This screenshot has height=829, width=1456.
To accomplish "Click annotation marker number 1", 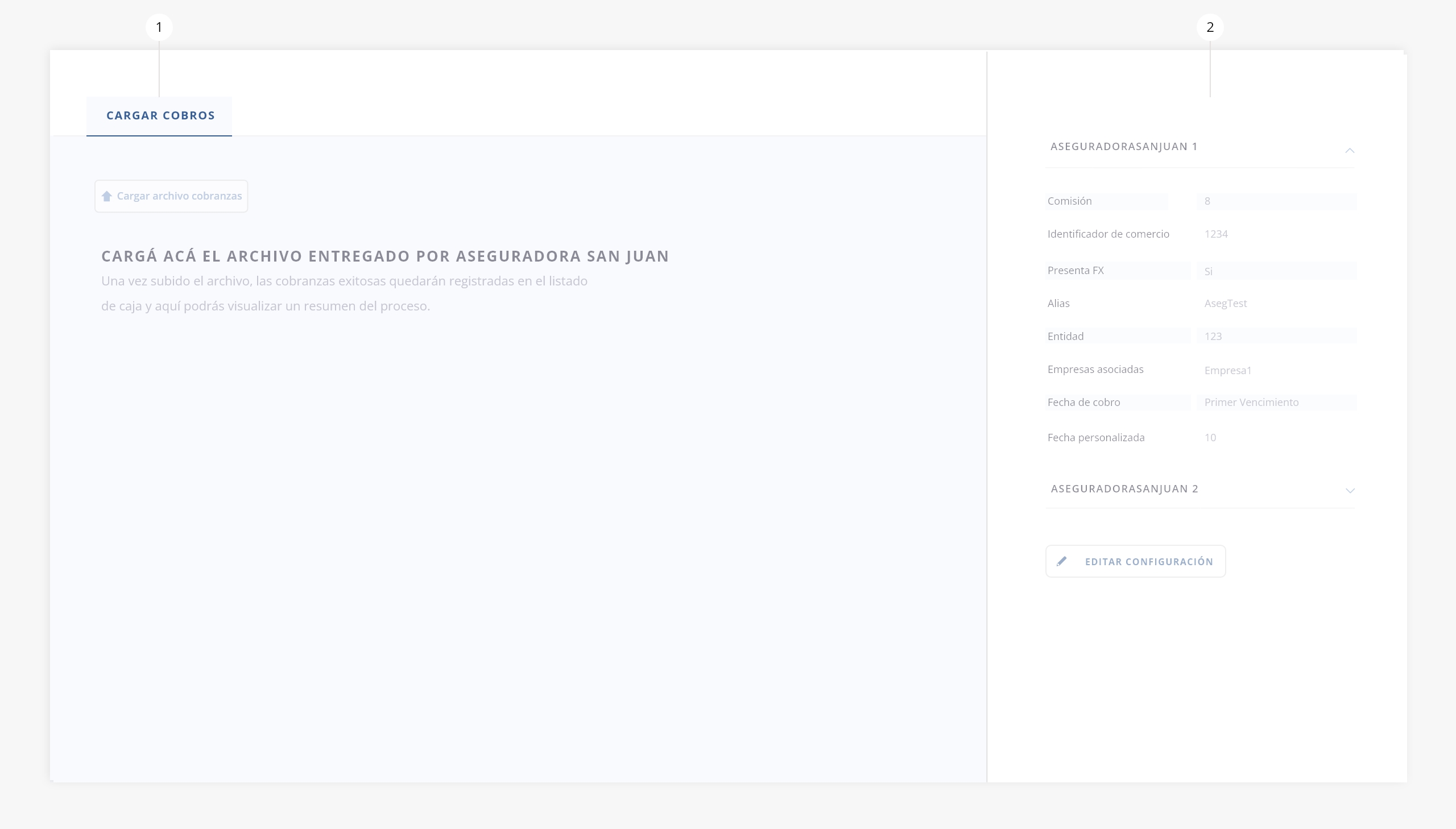I will pos(159,27).
